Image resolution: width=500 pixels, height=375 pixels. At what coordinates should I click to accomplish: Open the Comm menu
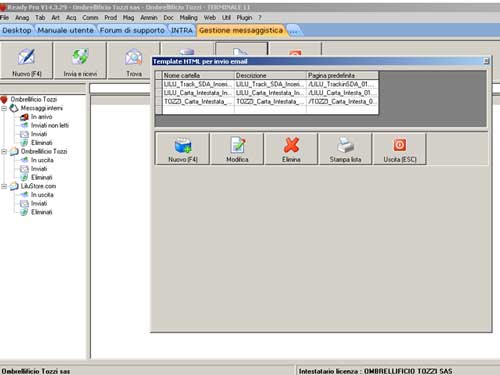tap(90, 17)
